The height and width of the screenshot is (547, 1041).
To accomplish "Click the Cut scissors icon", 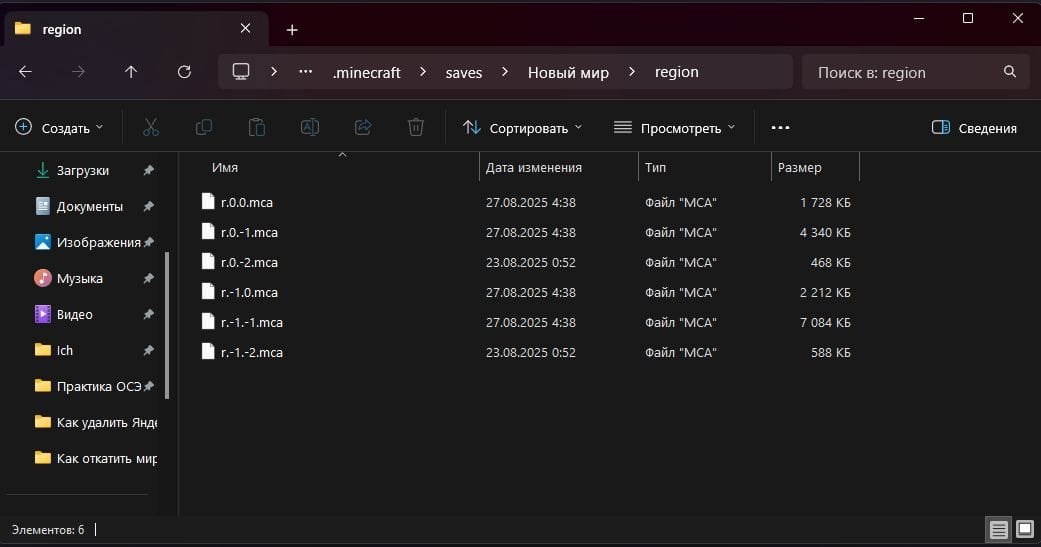I will (151, 127).
